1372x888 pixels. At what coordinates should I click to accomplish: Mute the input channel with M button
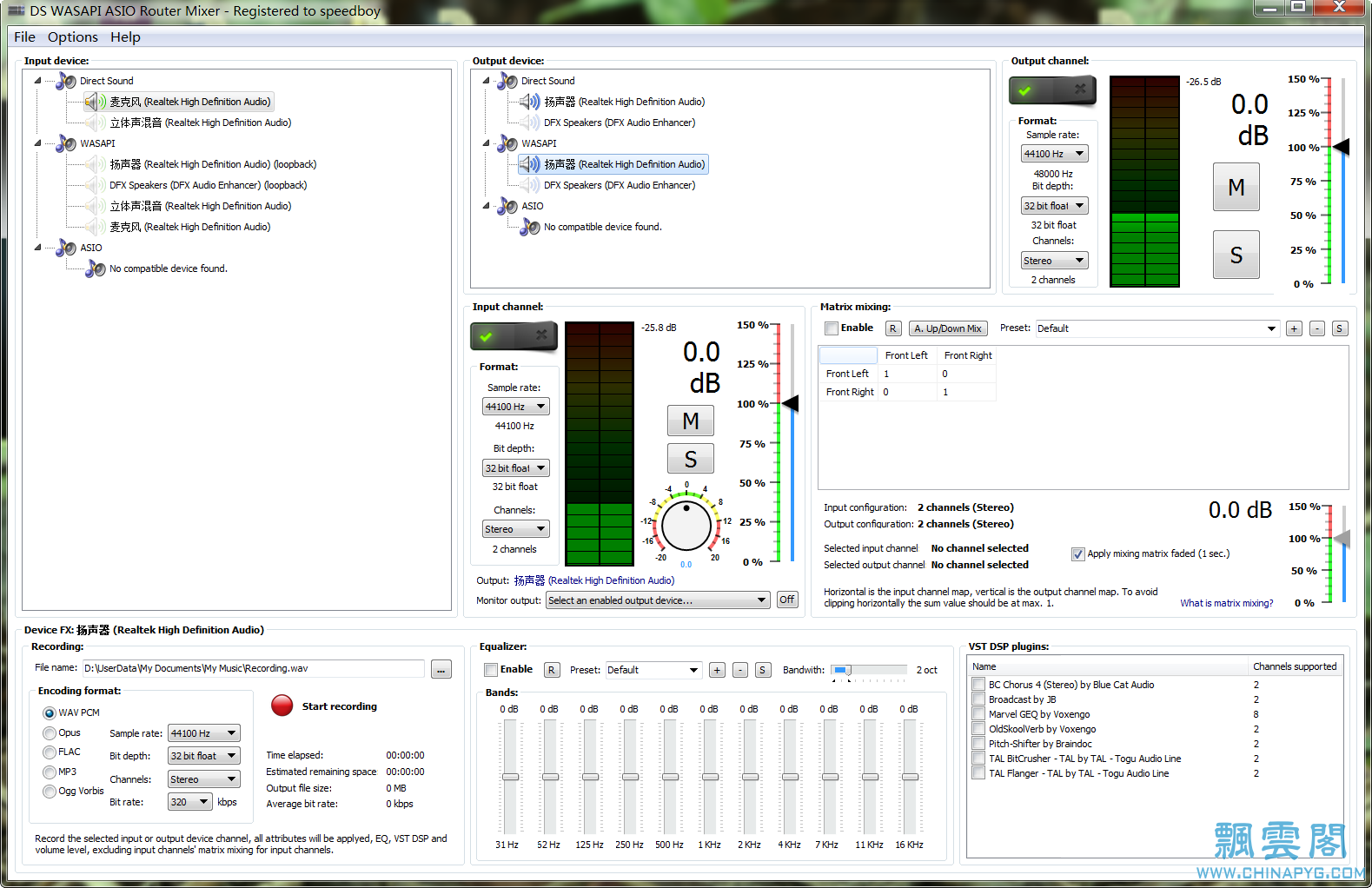(x=691, y=421)
